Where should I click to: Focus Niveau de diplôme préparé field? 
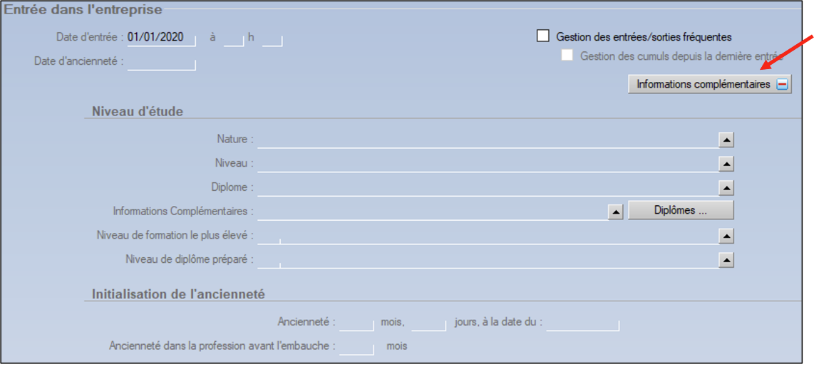point(488,260)
